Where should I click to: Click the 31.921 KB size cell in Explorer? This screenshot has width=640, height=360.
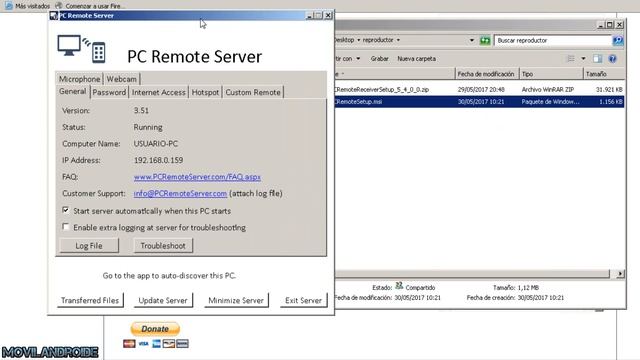click(x=609, y=89)
